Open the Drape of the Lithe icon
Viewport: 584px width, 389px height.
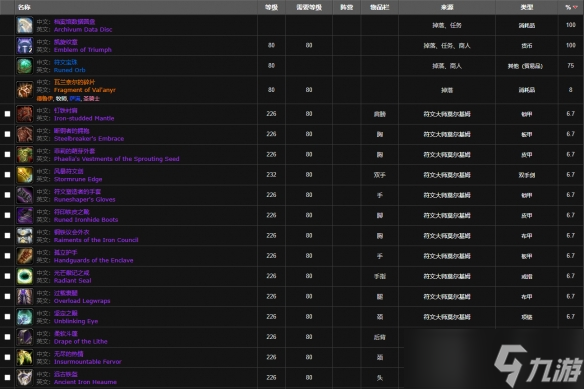pos(25,337)
